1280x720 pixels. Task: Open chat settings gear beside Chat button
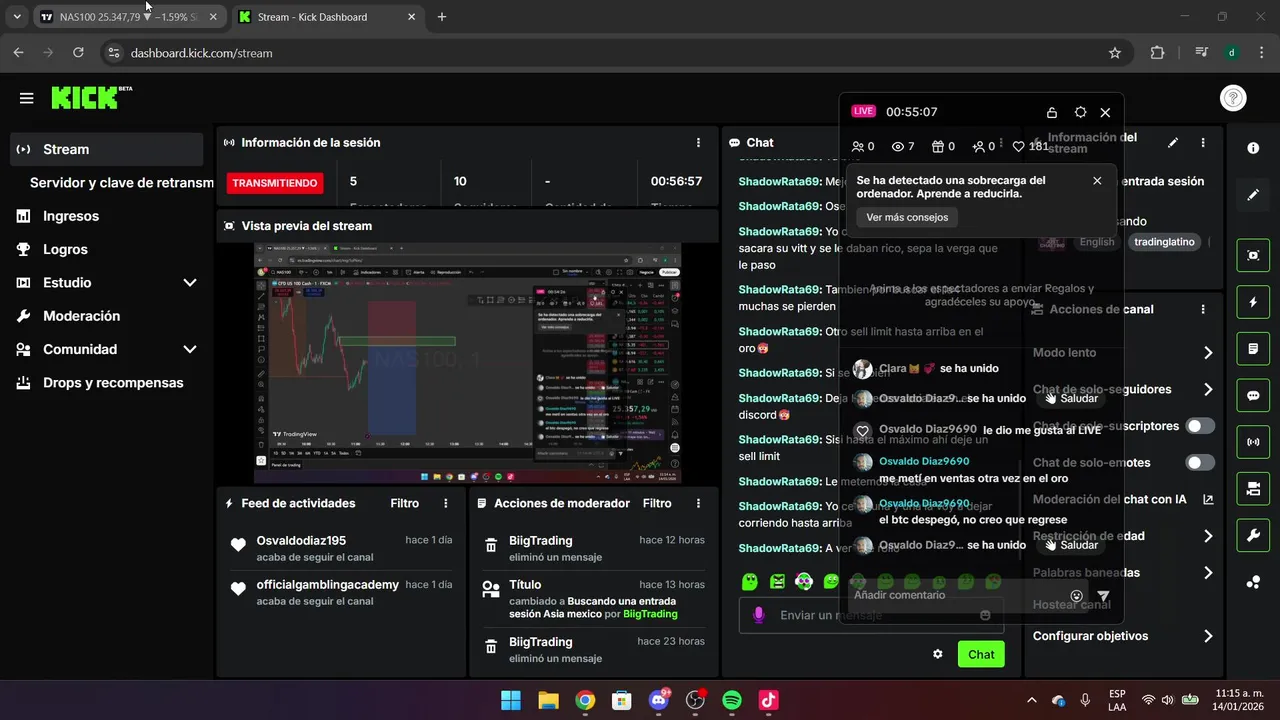(x=938, y=654)
